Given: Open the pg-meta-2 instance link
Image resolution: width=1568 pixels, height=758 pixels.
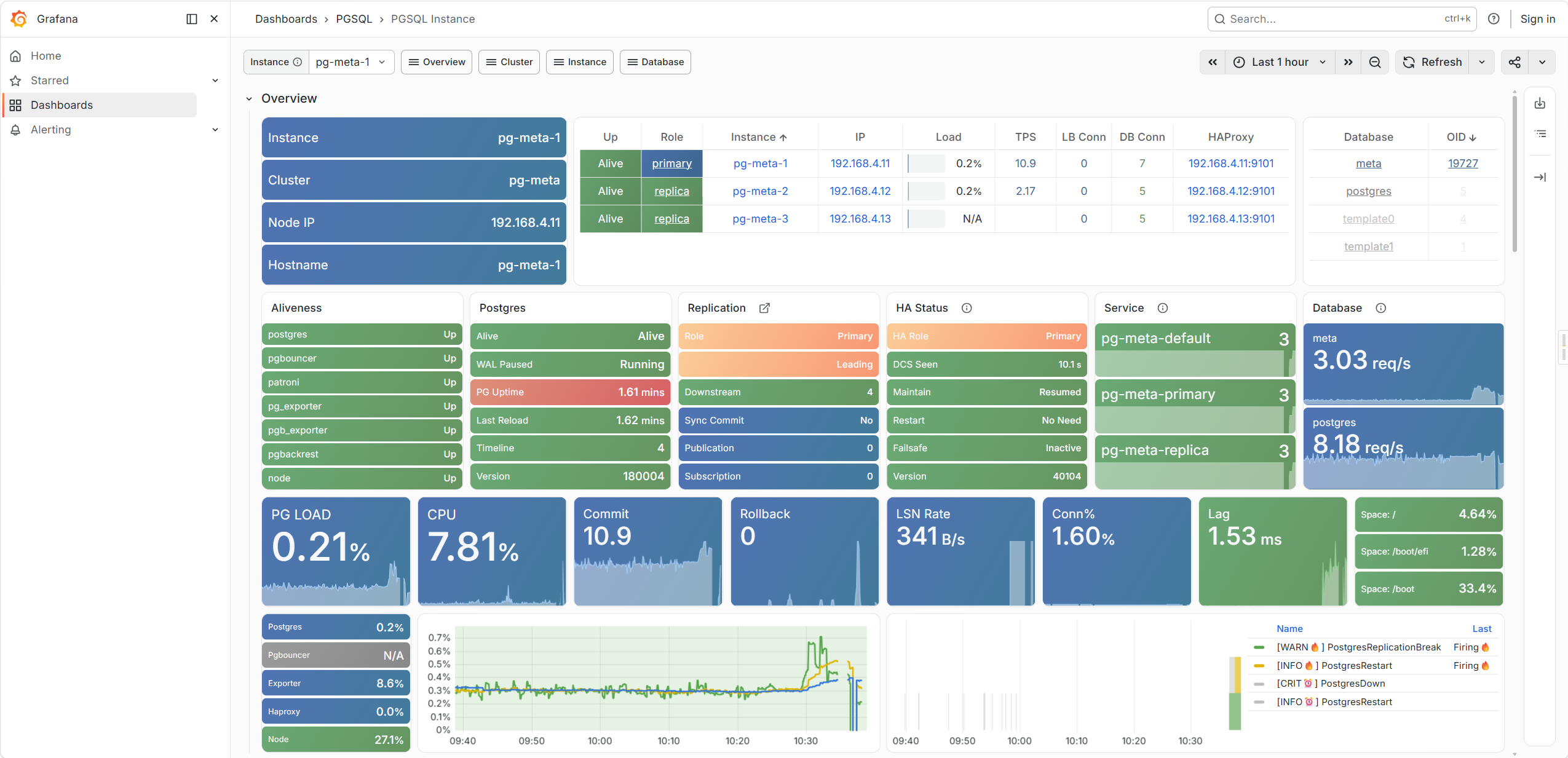Looking at the screenshot, I should (x=760, y=191).
